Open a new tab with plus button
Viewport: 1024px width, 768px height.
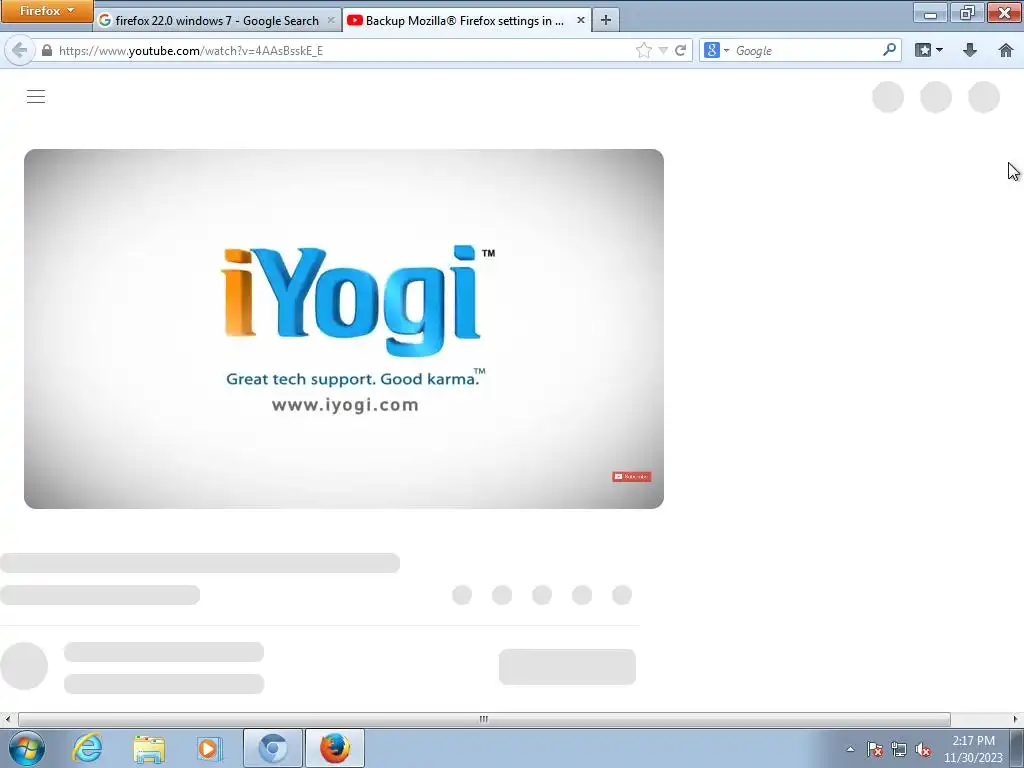[x=606, y=20]
